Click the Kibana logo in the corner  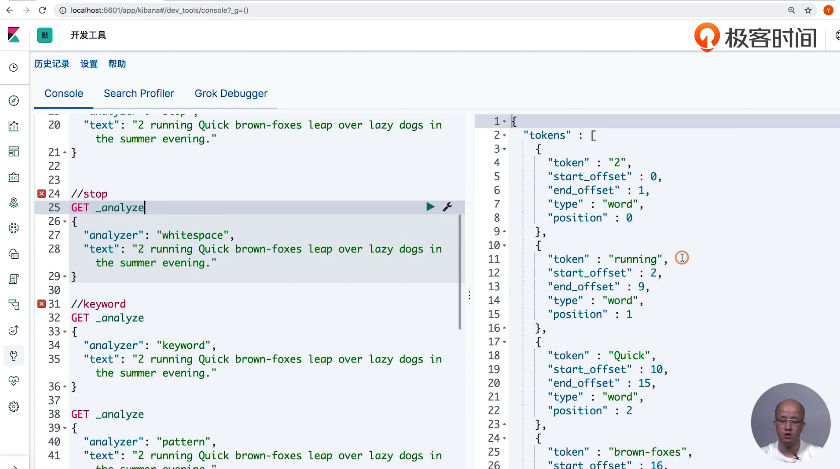(x=14, y=34)
